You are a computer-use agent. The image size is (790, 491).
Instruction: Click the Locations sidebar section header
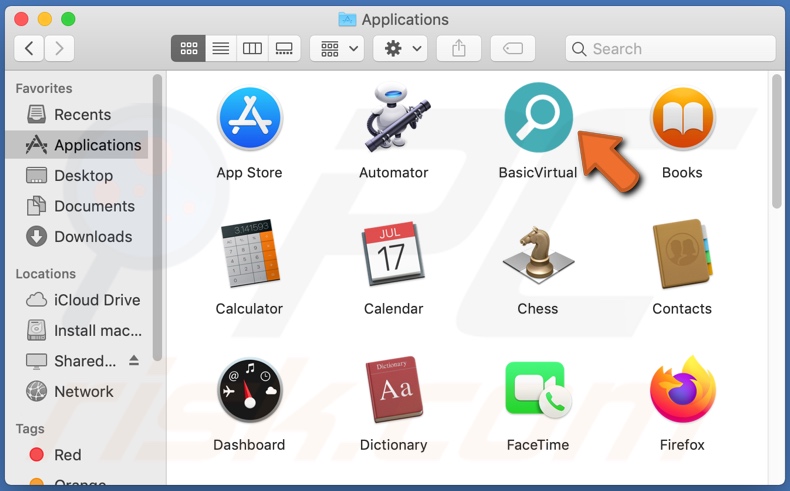[45, 273]
